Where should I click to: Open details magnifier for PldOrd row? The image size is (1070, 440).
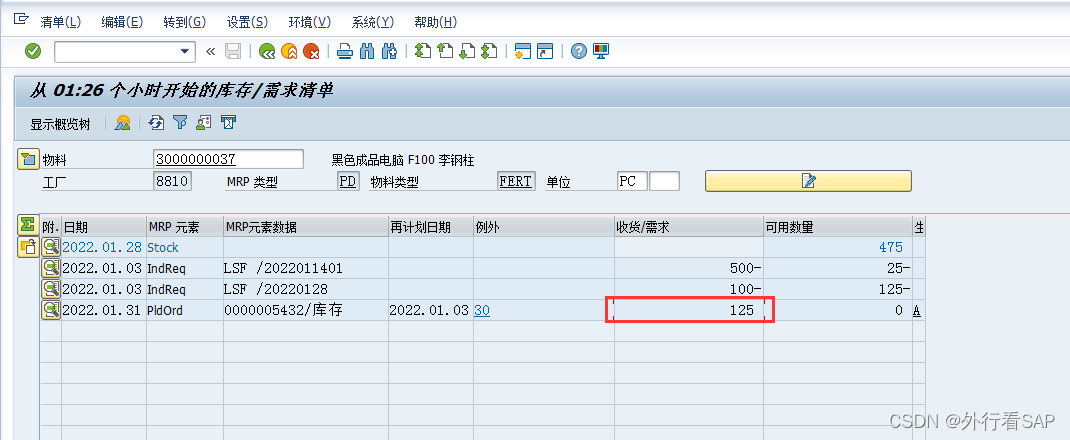(x=51, y=310)
